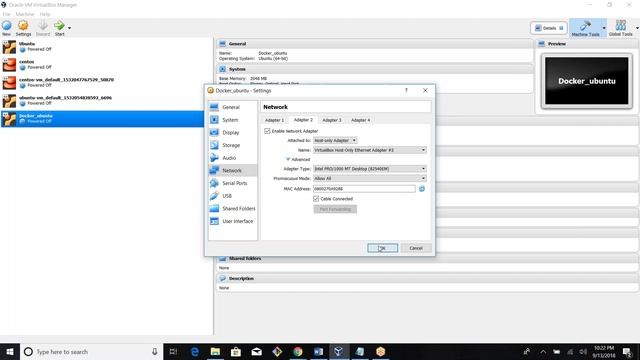The width and height of the screenshot is (640, 360).
Task: Open the Windows Start menu
Action: point(10,351)
